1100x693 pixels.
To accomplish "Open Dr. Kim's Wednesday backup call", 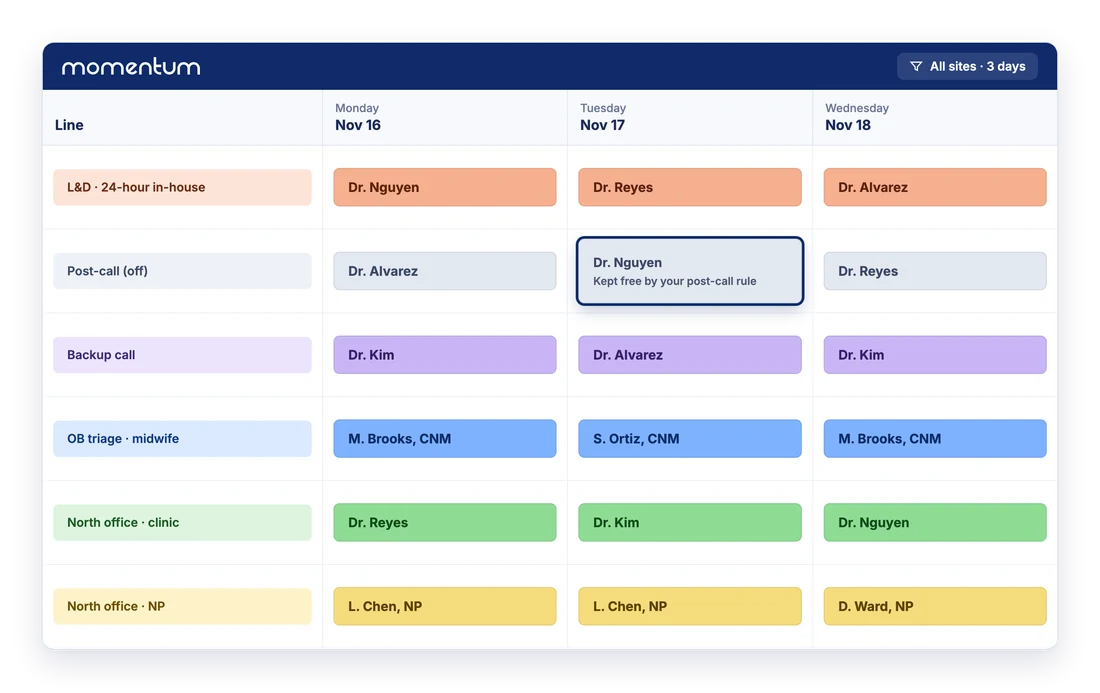I will [x=934, y=355].
